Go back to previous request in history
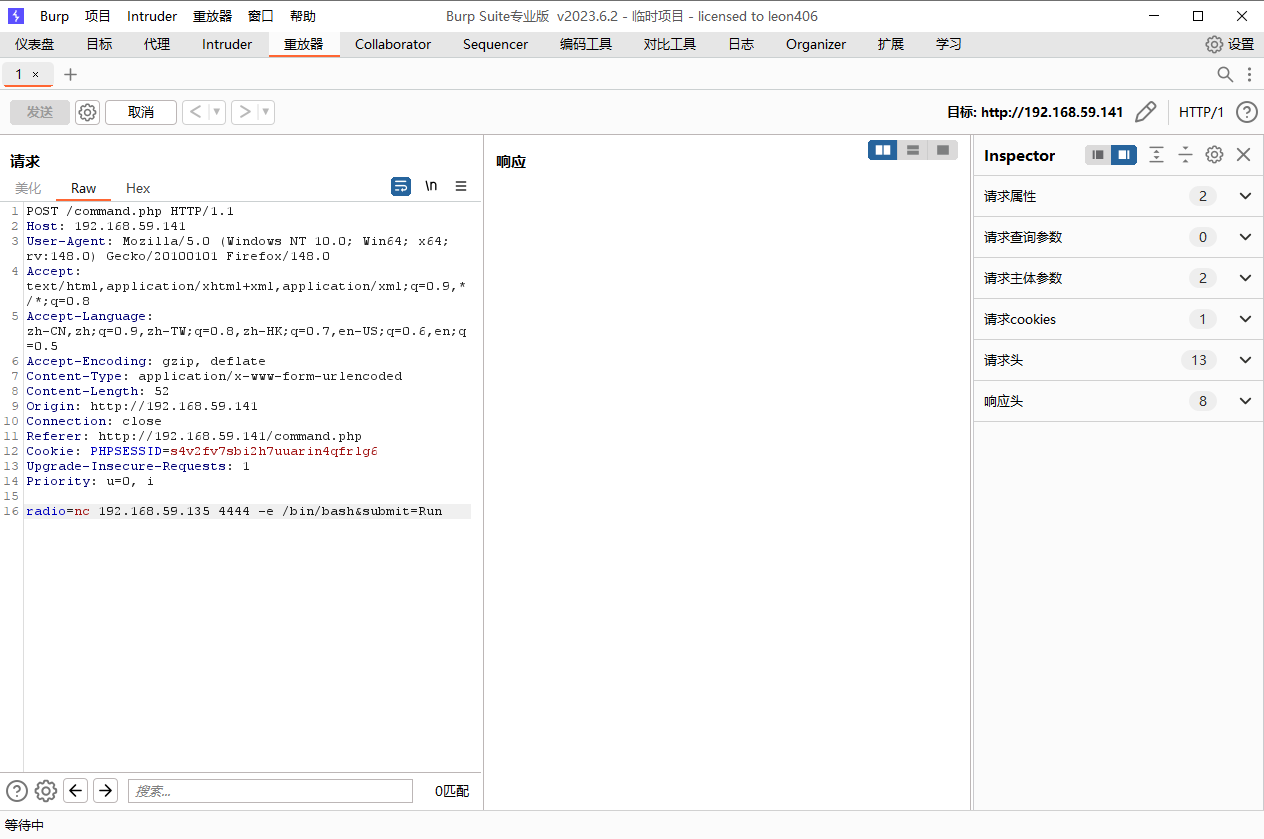The image size is (1264, 839). [195, 112]
